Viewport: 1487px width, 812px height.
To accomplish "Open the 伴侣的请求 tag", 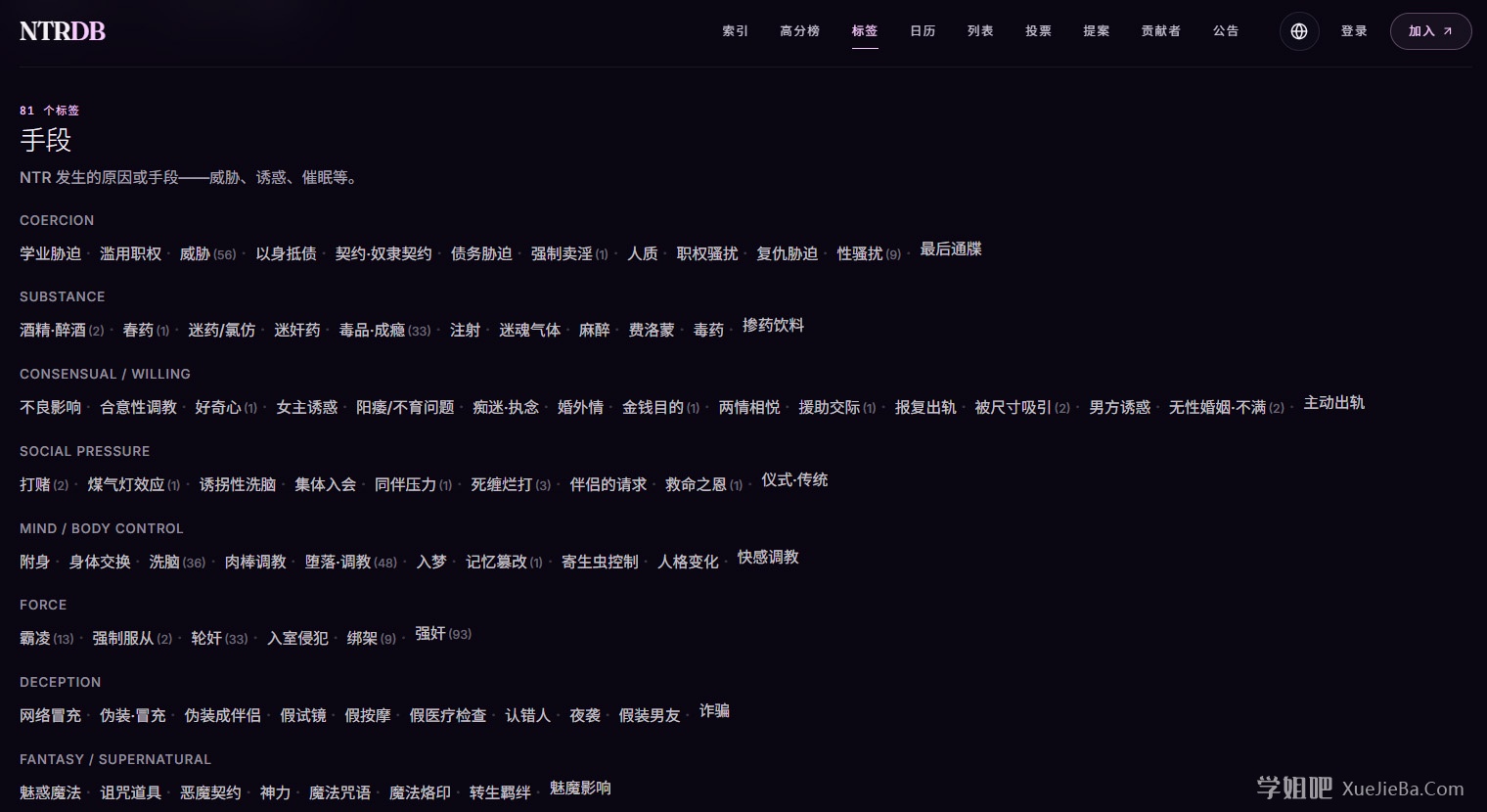I will click(608, 484).
